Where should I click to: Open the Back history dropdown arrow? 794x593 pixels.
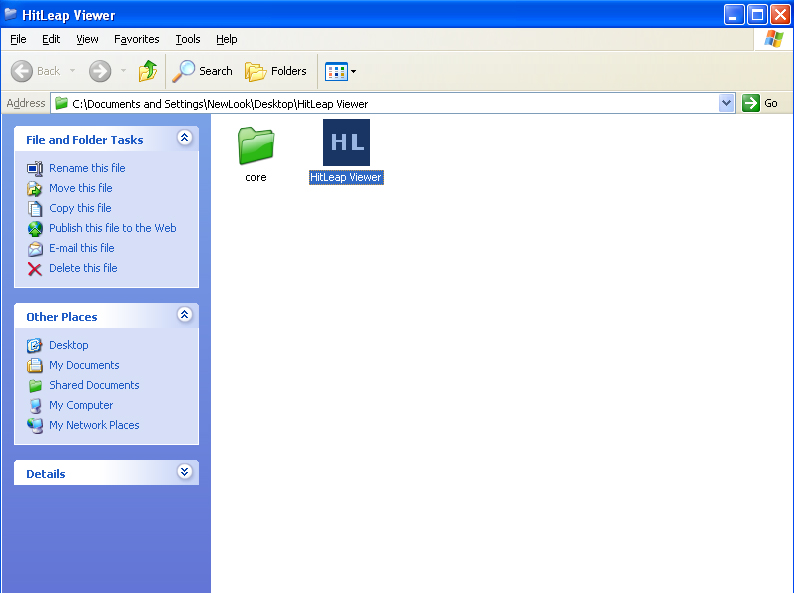pyautogui.click(x=72, y=71)
